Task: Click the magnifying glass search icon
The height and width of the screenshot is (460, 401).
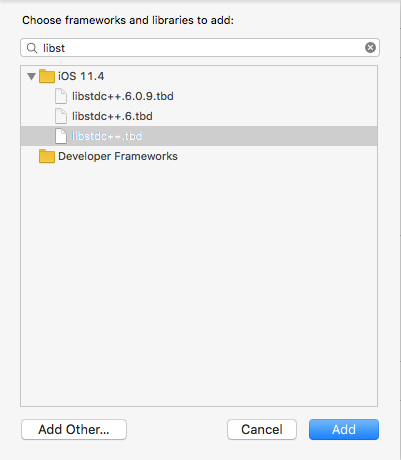Action: (x=32, y=48)
